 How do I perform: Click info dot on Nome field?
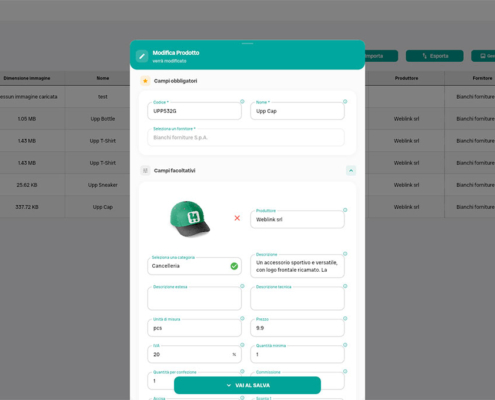coord(345,101)
